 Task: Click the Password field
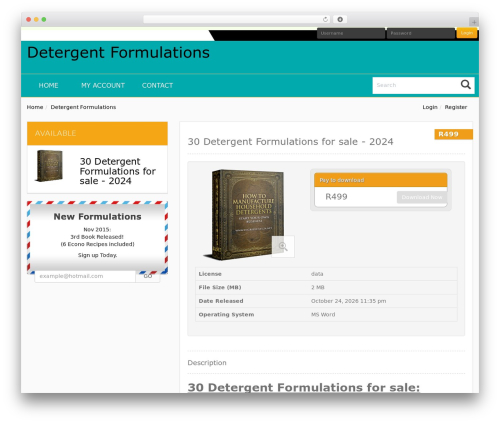click(x=421, y=33)
